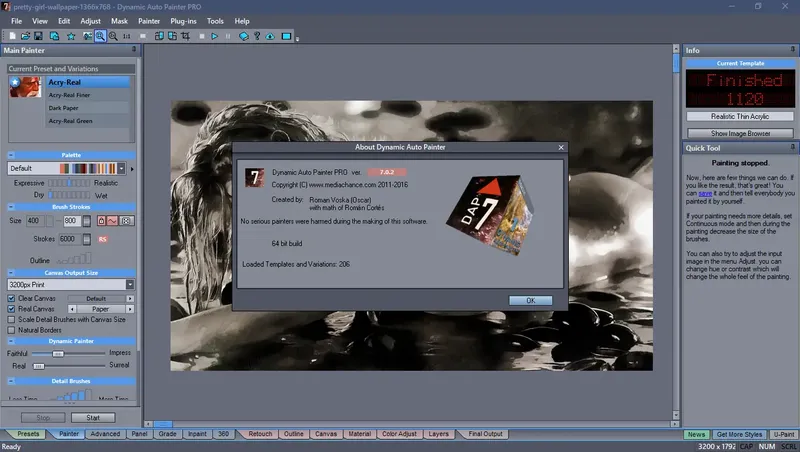Save the painting with the floppy disk icon
This screenshot has height=452, width=800.
pyautogui.click(x=38, y=36)
